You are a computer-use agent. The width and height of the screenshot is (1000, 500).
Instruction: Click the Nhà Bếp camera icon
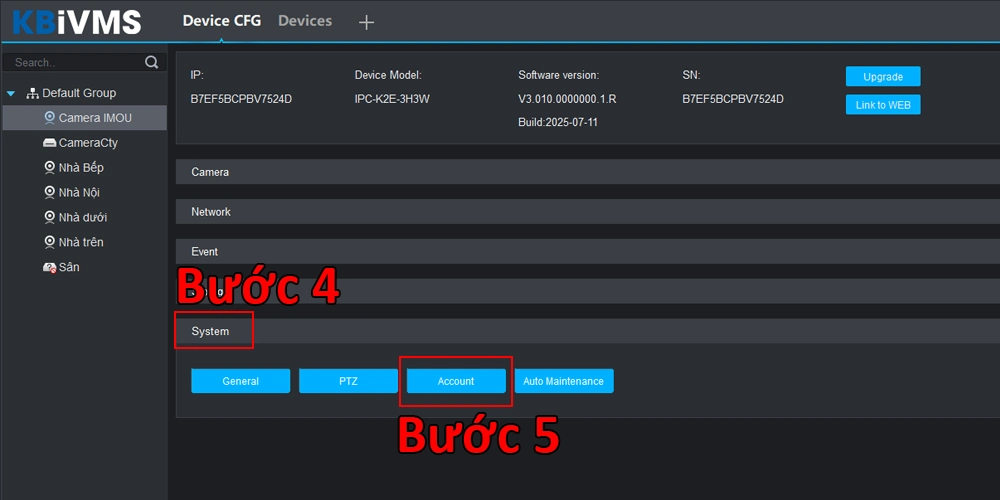pos(50,168)
